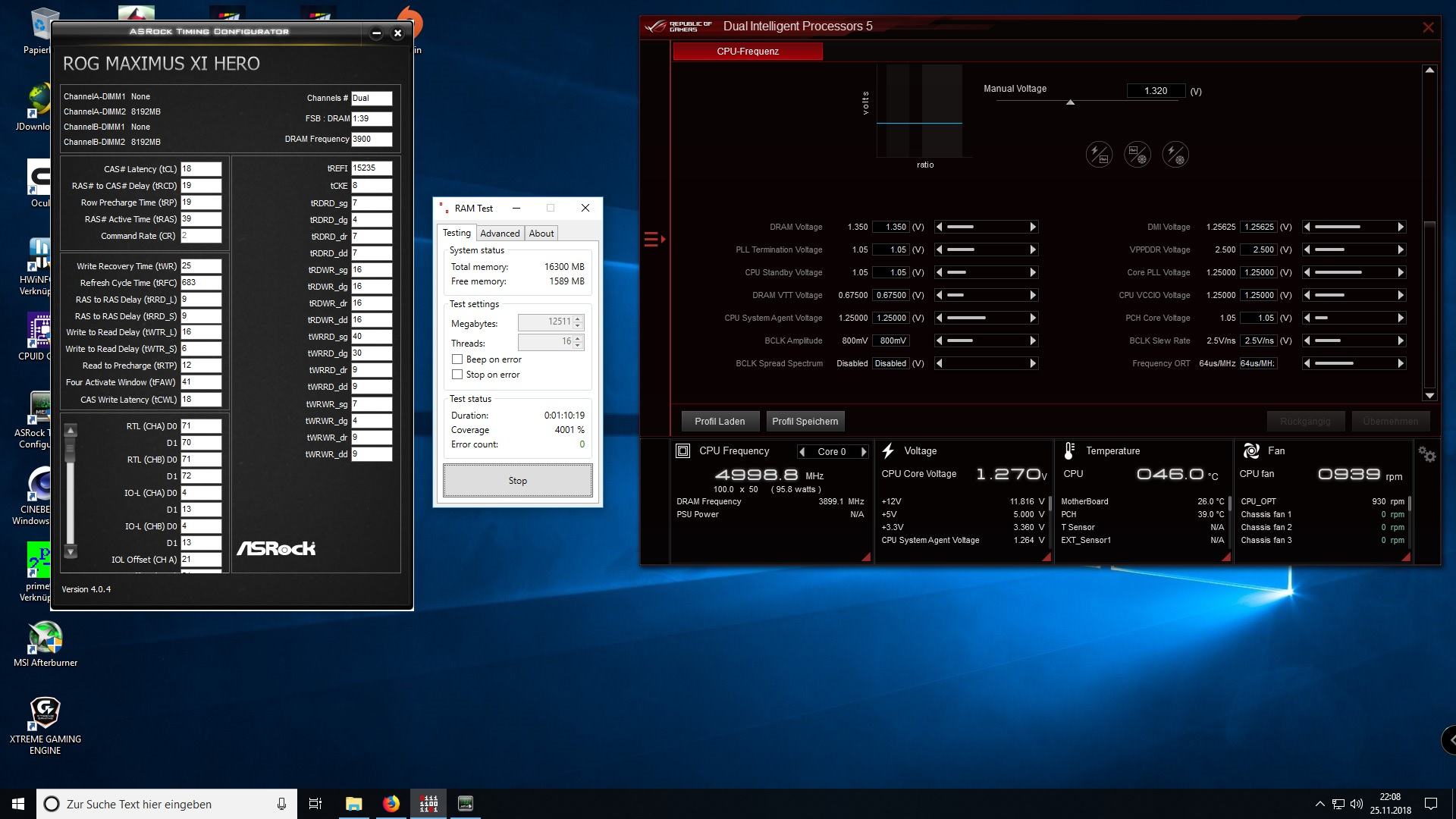Click the Temperature thermometer icon
This screenshot has width=1456, height=819.
point(1069,451)
